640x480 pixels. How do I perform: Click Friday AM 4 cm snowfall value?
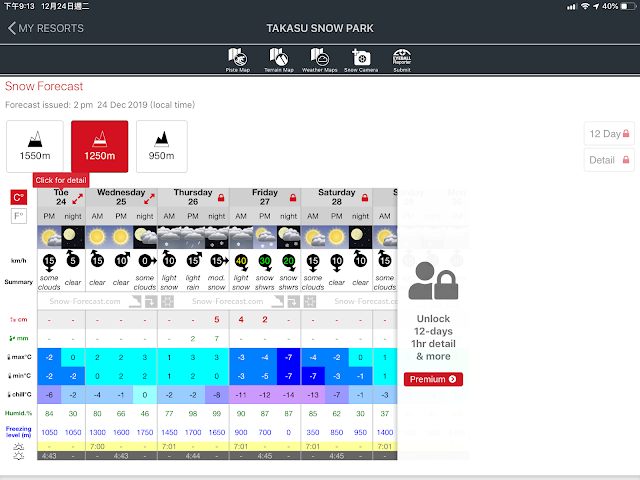pyautogui.click(x=241, y=320)
